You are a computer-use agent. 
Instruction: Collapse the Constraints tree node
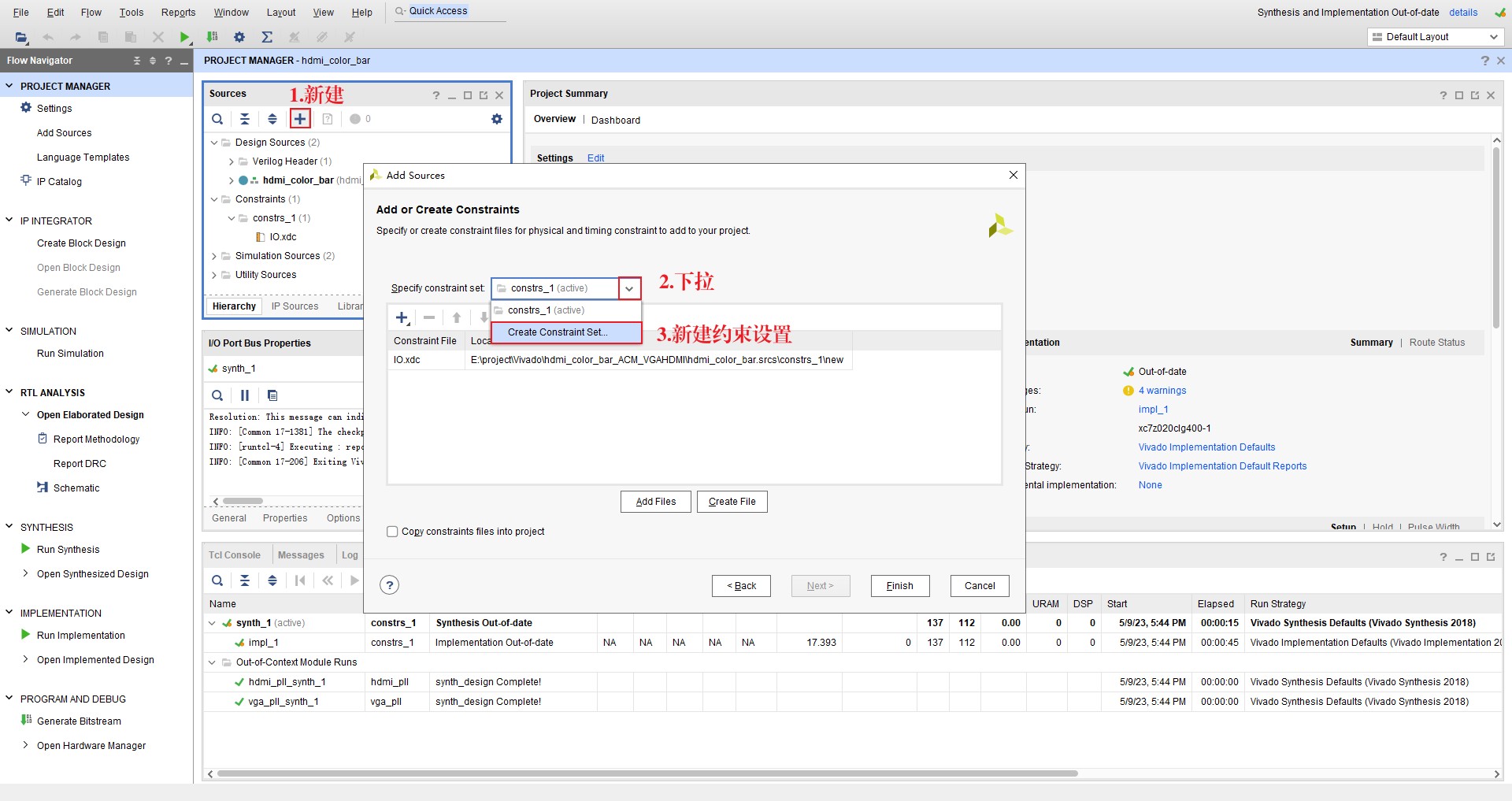(x=214, y=199)
